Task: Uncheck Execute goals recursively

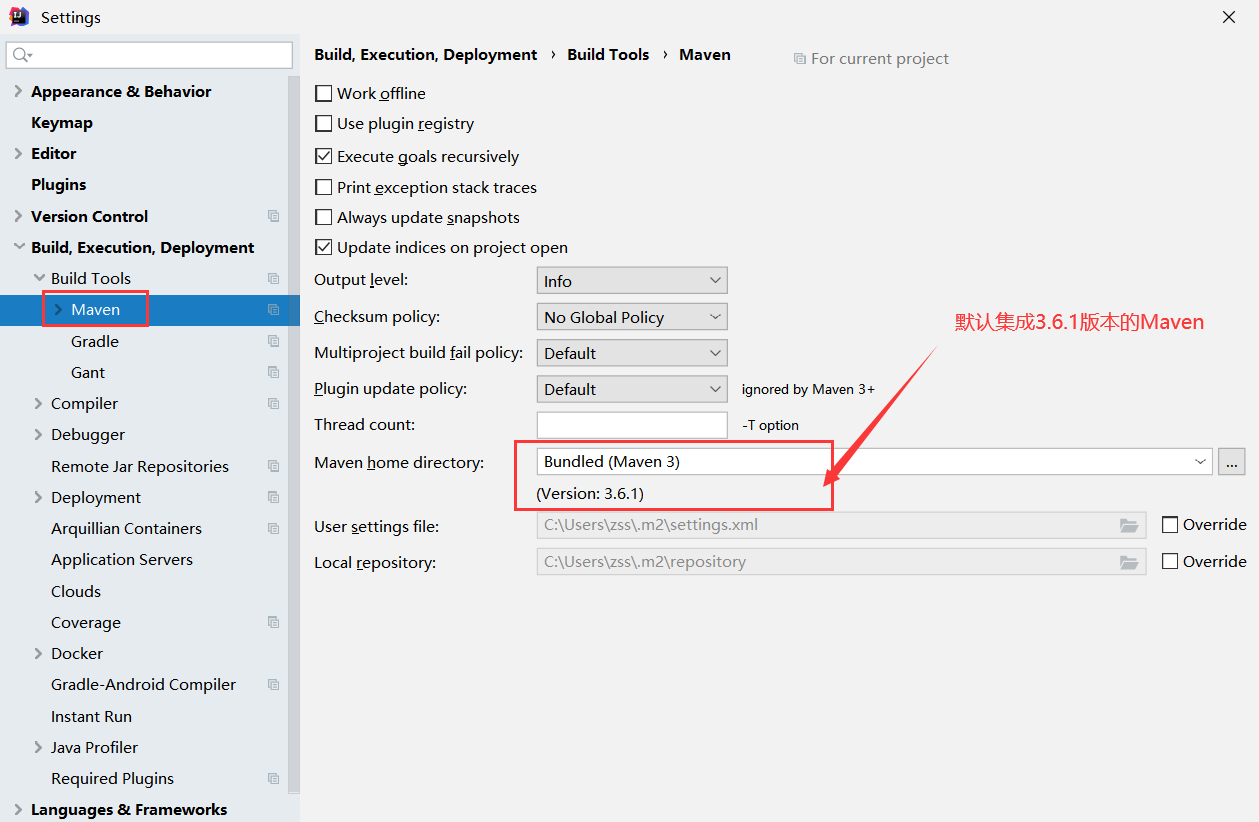Action: tap(323, 156)
